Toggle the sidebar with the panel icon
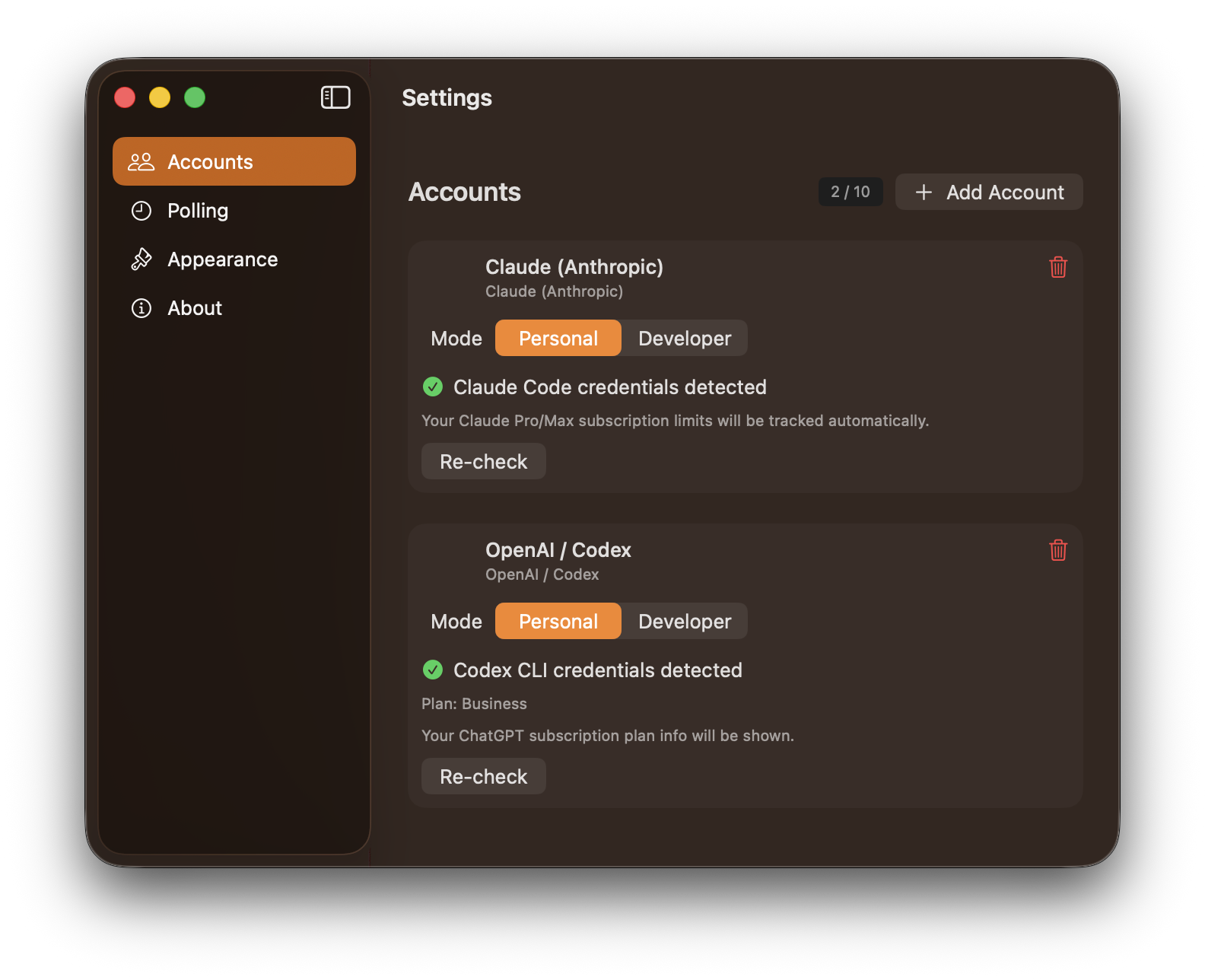The image size is (1205, 980). 335,97
